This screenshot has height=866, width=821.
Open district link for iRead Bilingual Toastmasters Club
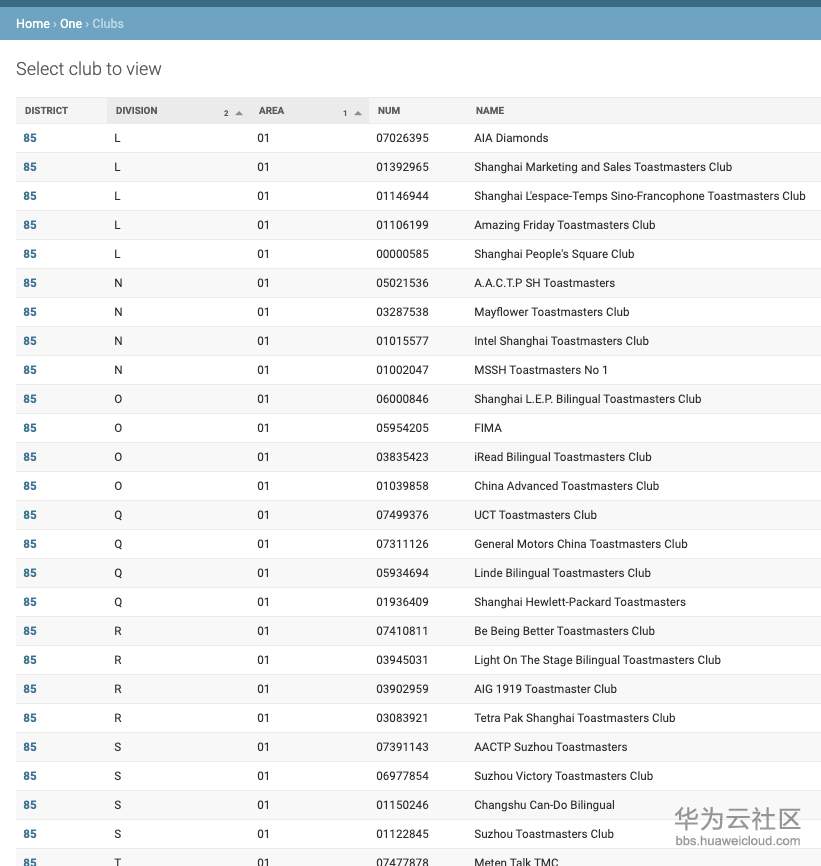click(x=30, y=457)
